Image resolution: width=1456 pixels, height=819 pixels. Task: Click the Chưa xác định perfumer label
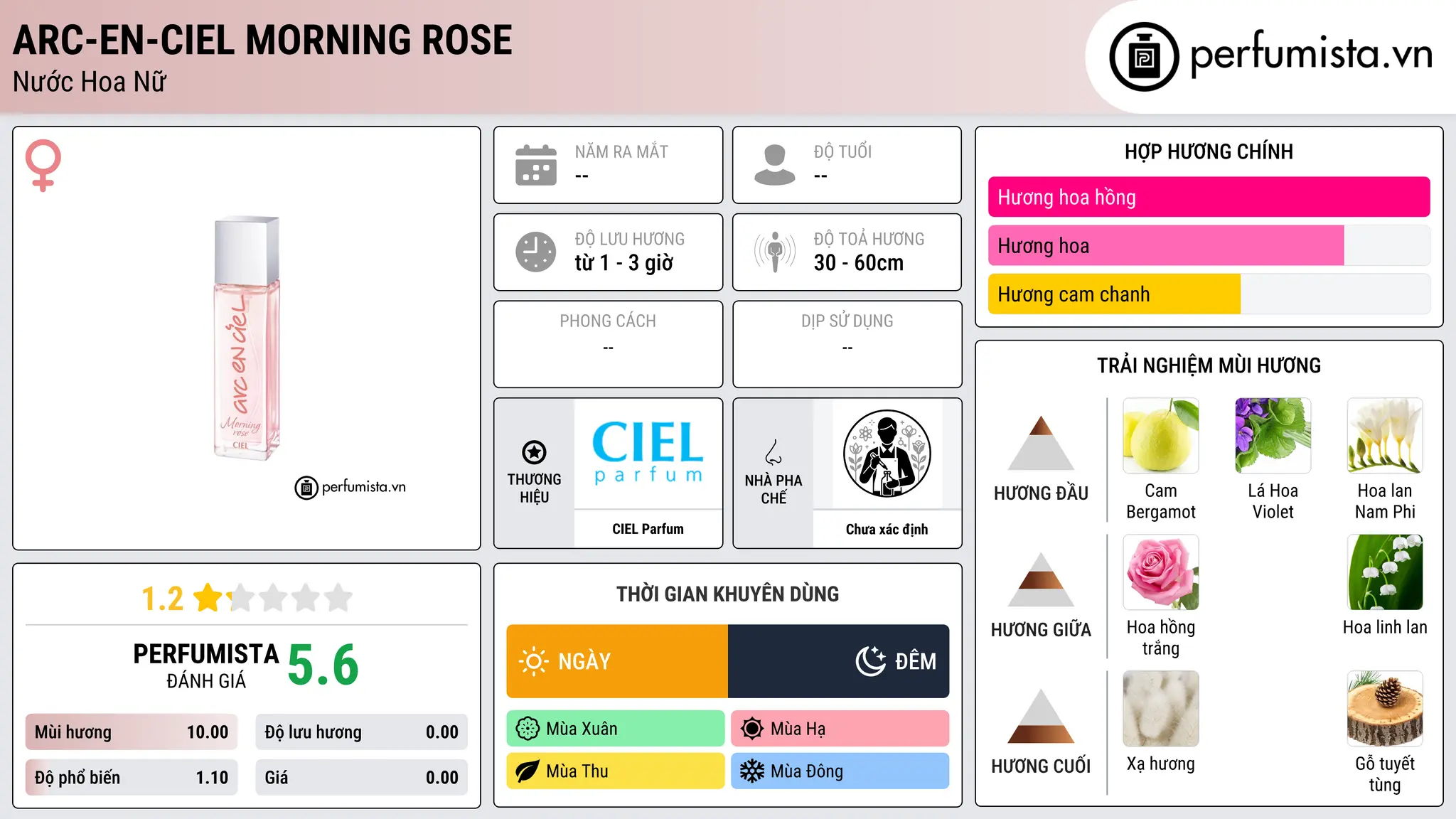[887, 529]
